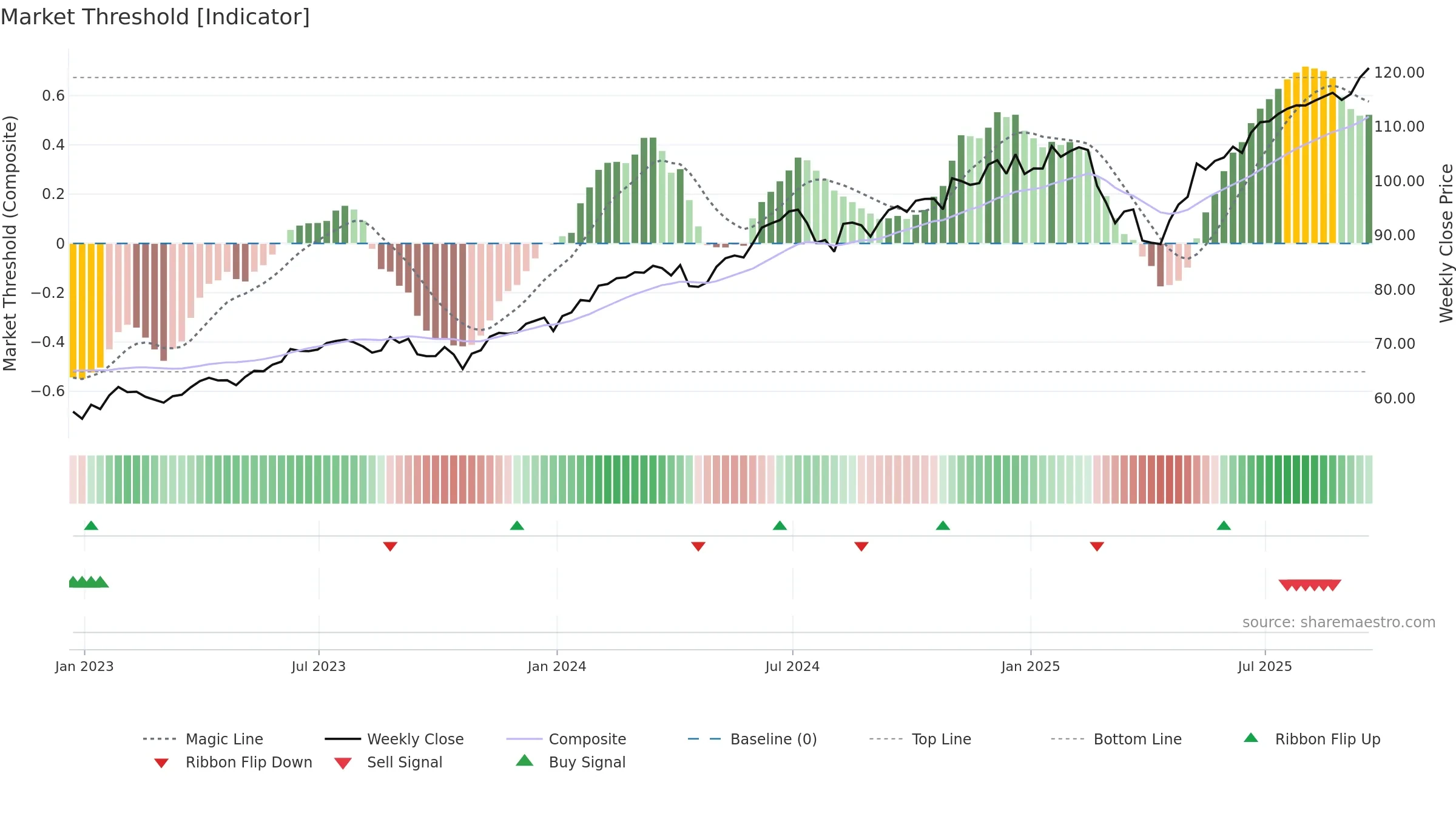The image size is (1456, 819).
Task: Click the red Sell Signal legend triangle
Action: (343, 763)
